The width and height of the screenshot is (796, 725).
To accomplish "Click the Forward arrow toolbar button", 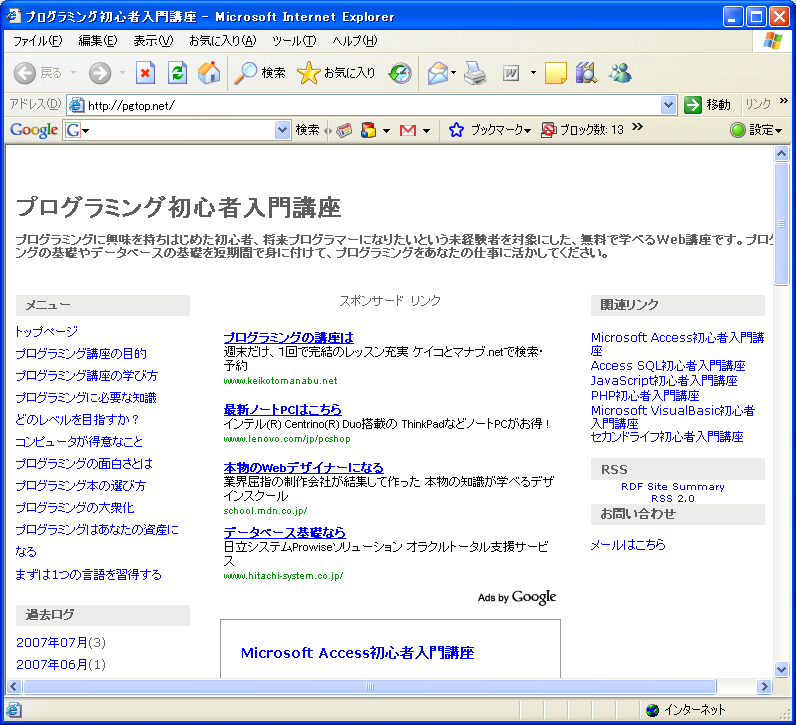I will pos(100,73).
